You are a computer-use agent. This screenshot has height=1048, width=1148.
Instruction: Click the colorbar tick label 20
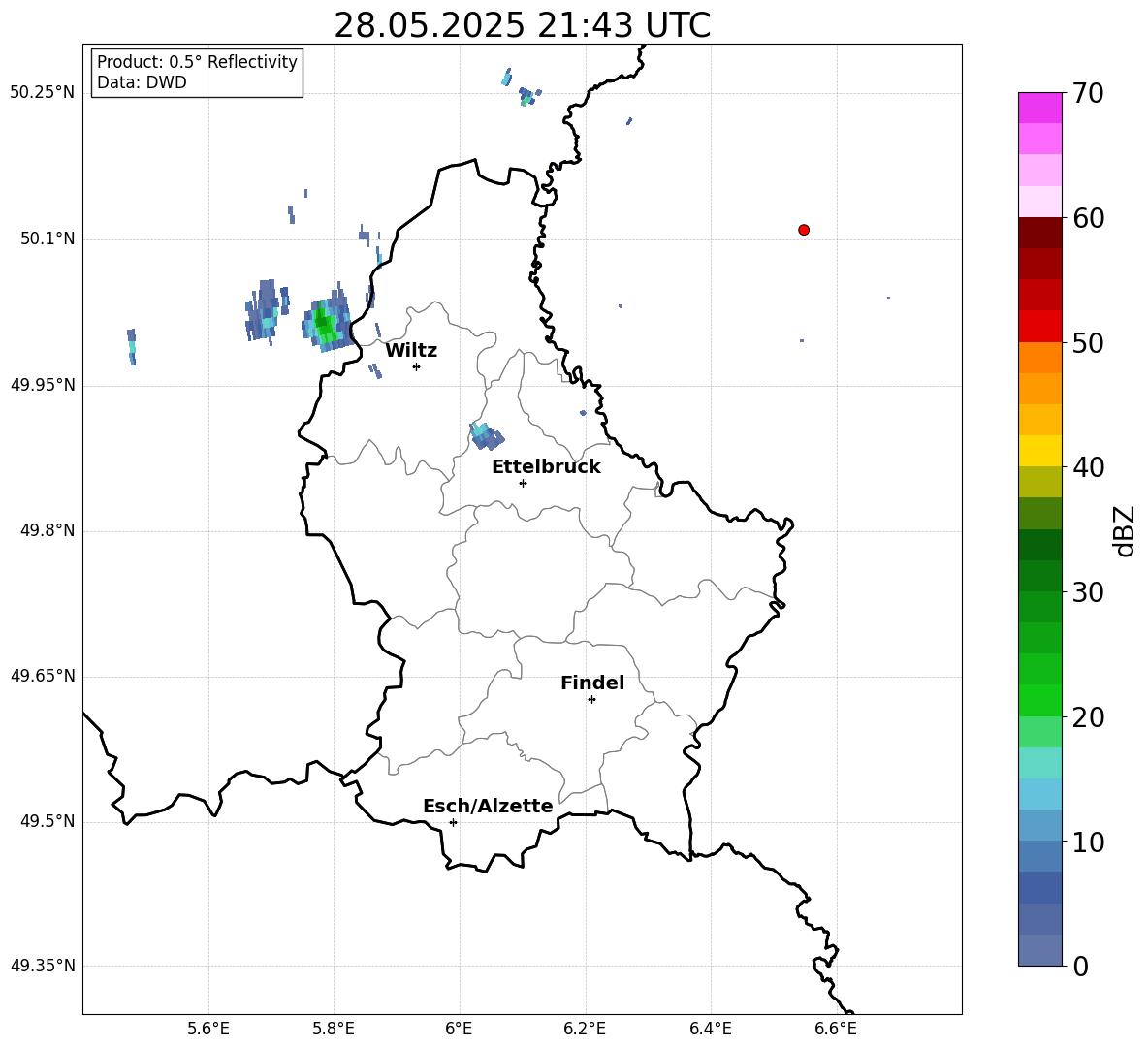point(1088,717)
